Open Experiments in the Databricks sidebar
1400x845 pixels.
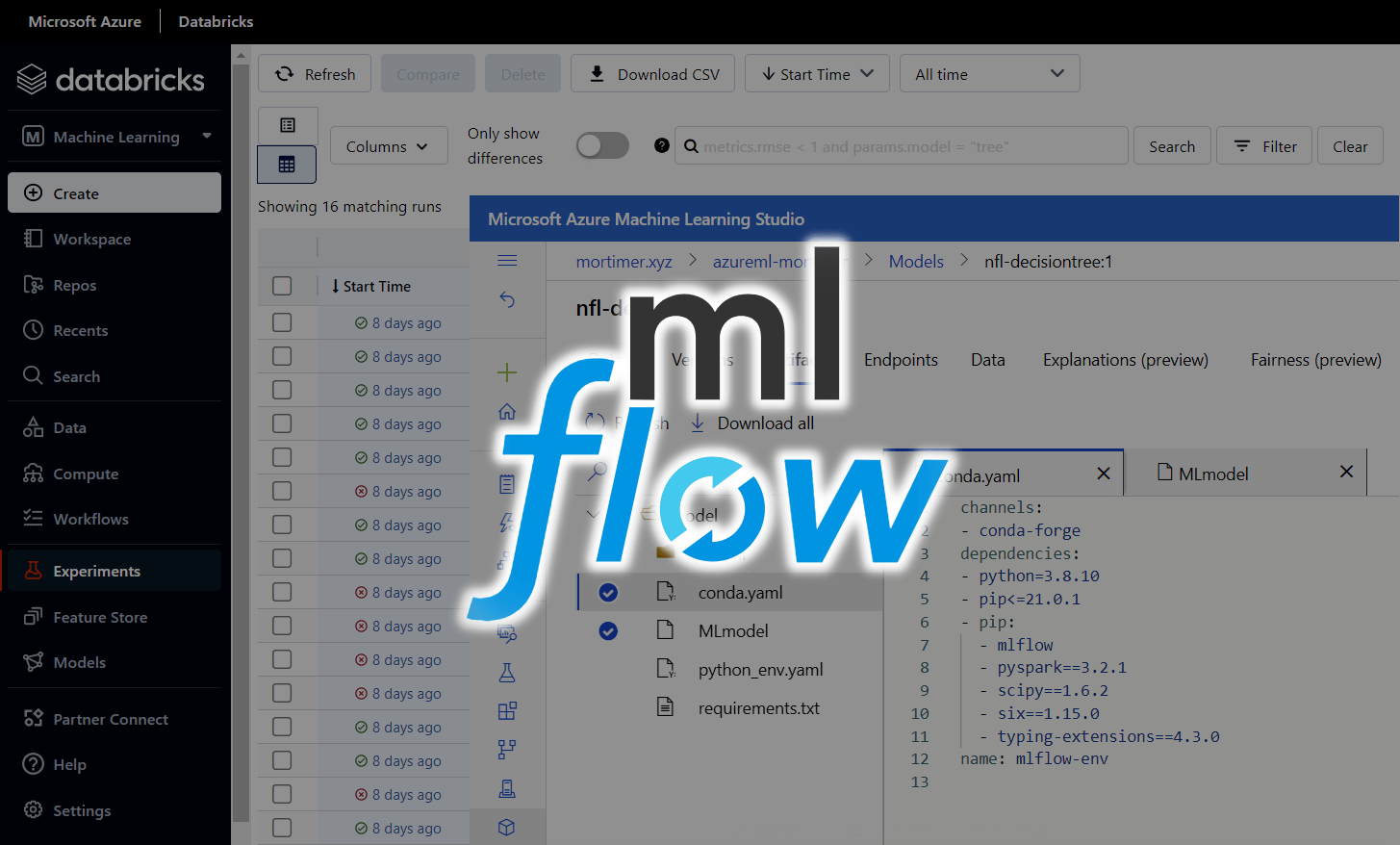coord(96,571)
